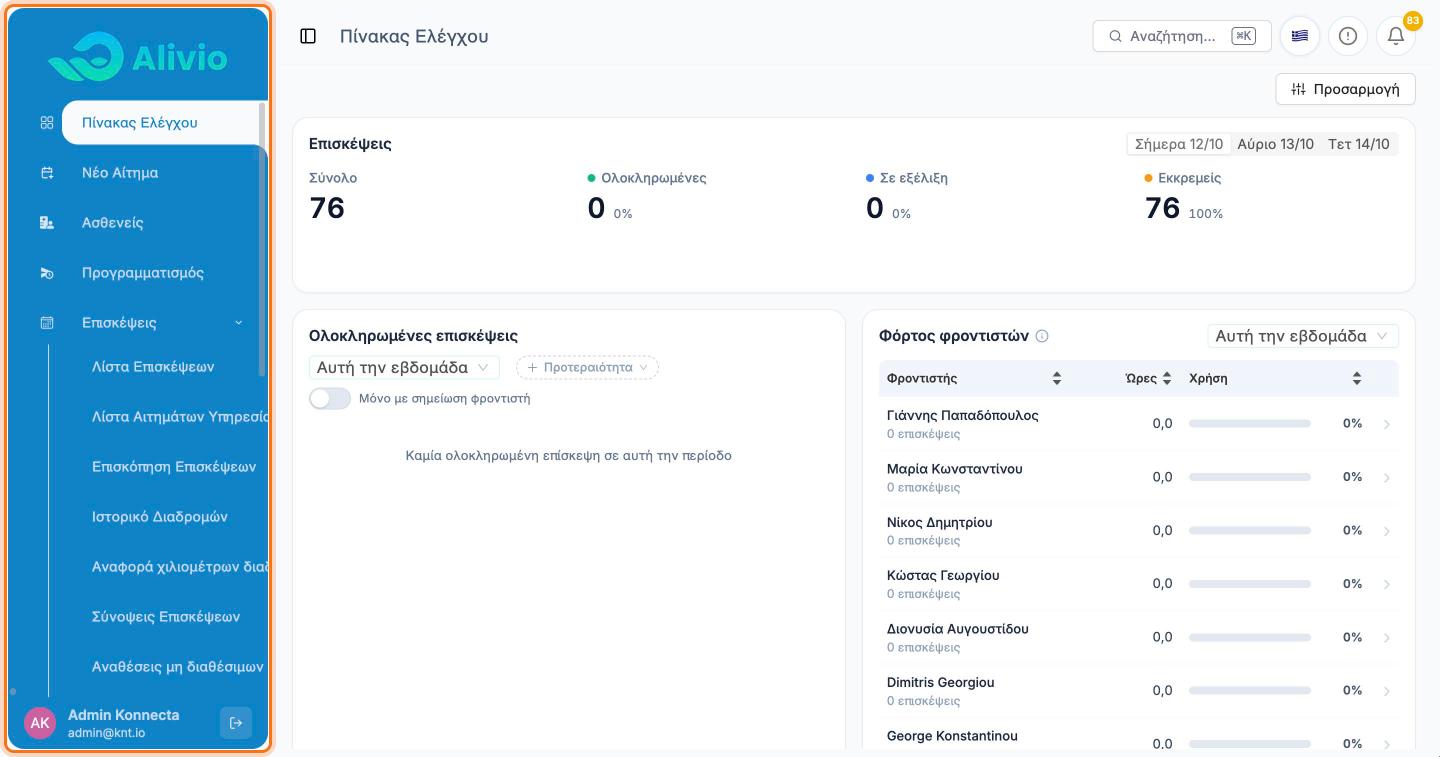Open the Greek flag language selector
The image size is (1440, 757).
pos(1300,36)
